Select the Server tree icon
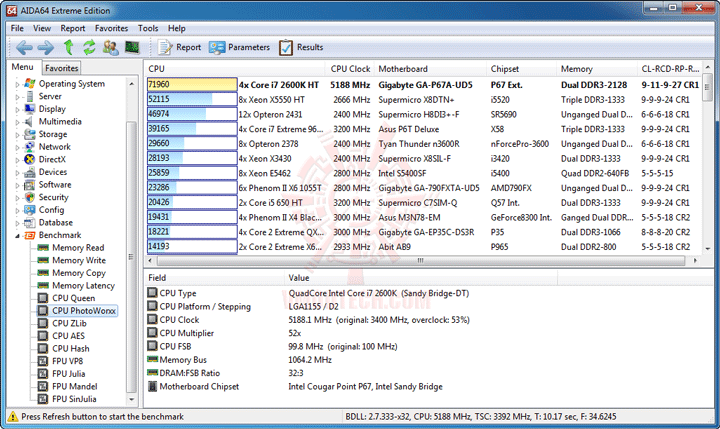This screenshot has width=720, height=429. (30, 96)
